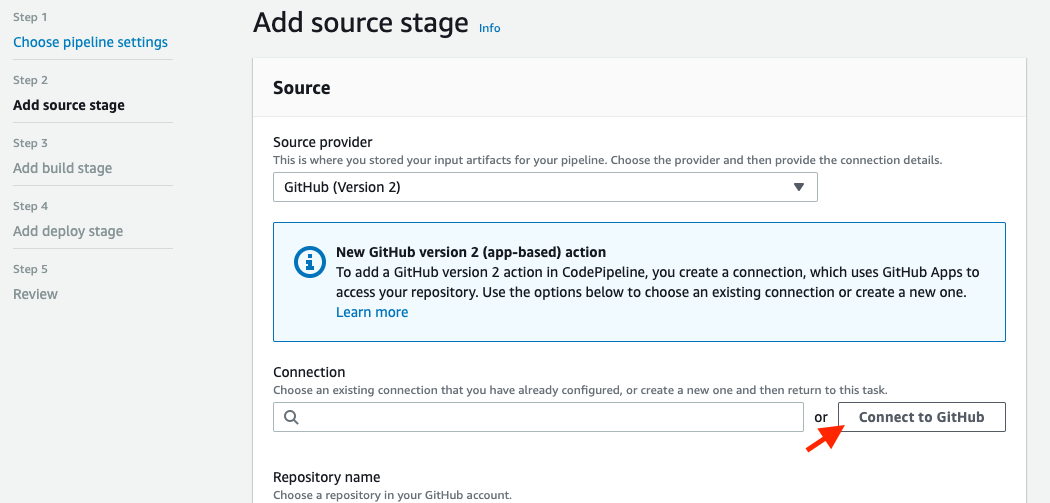Click the Source provider dropdown arrow

pyautogui.click(x=798, y=187)
